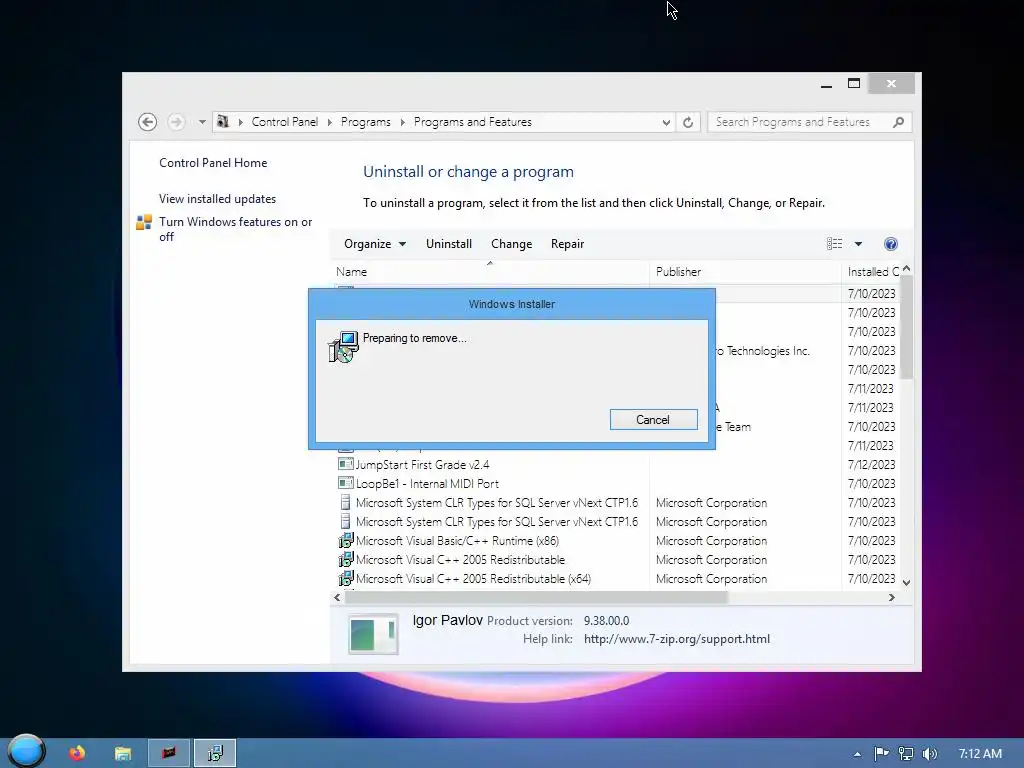Screen dimensions: 1024x768
Task: Click the Windows features shield icon
Action: pyautogui.click(x=144, y=223)
